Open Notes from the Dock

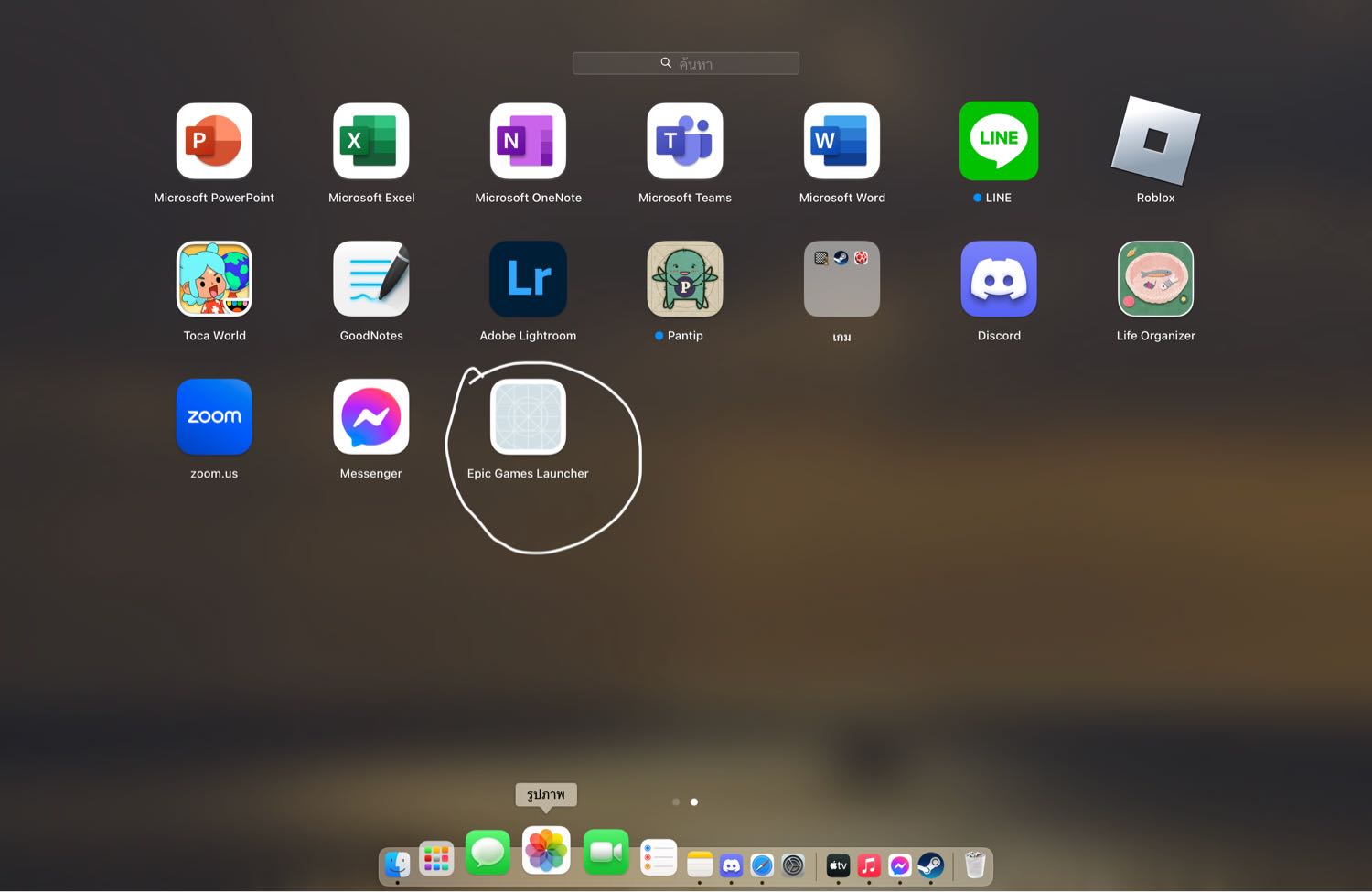700,864
